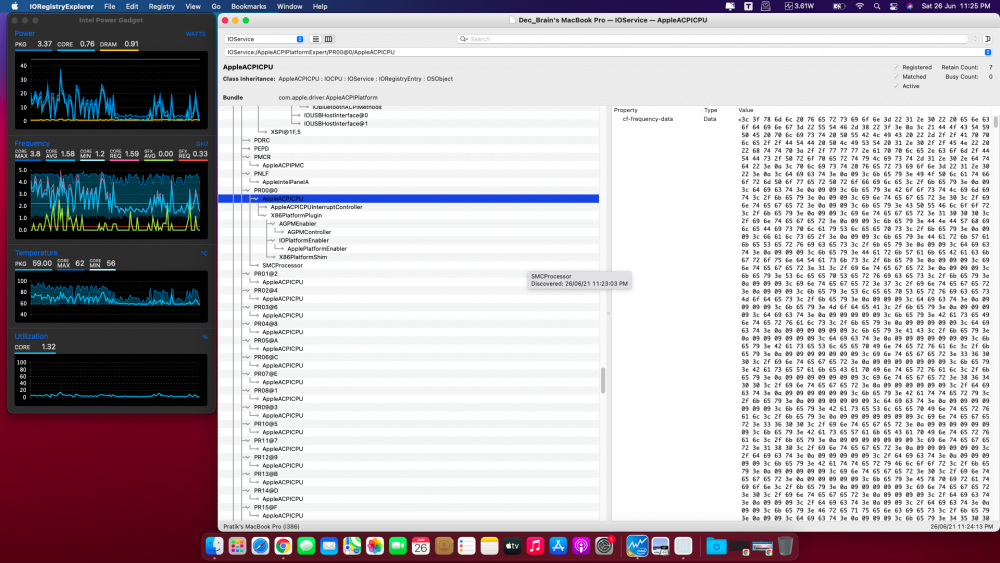Focus the Search input field
1000x563 pixels.
tap(713, 39)
